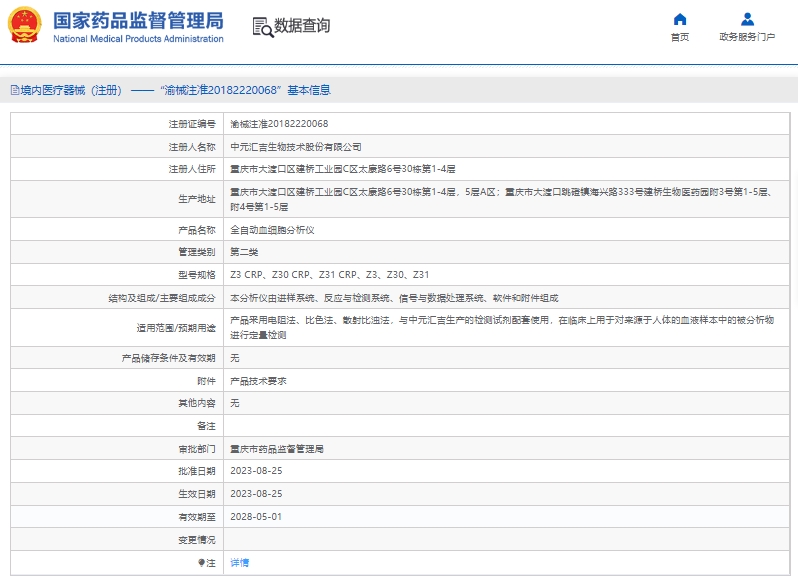
Task: Click the 数据查询 search document icon
Action: tap(262, 27)
